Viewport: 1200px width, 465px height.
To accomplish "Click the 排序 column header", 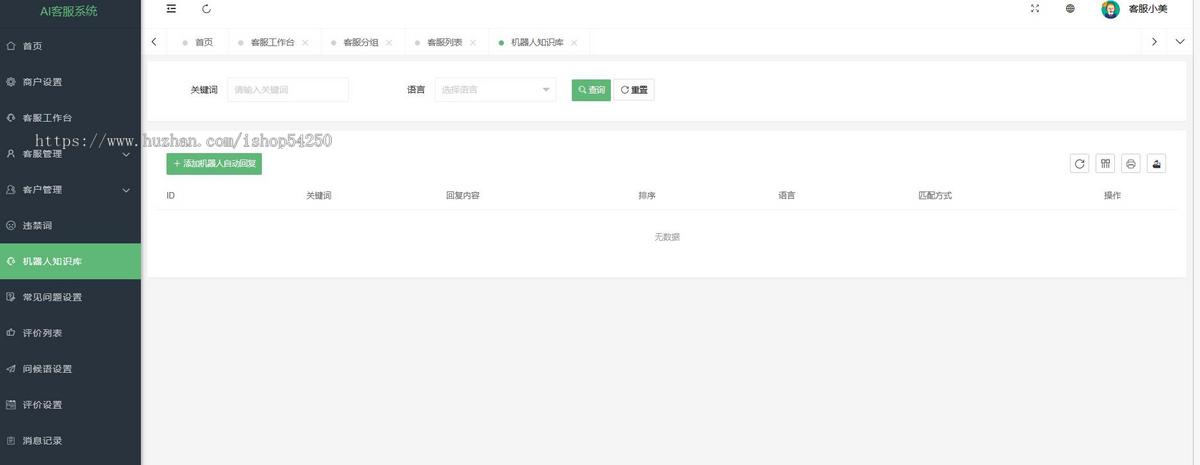I will pos(647,196).
